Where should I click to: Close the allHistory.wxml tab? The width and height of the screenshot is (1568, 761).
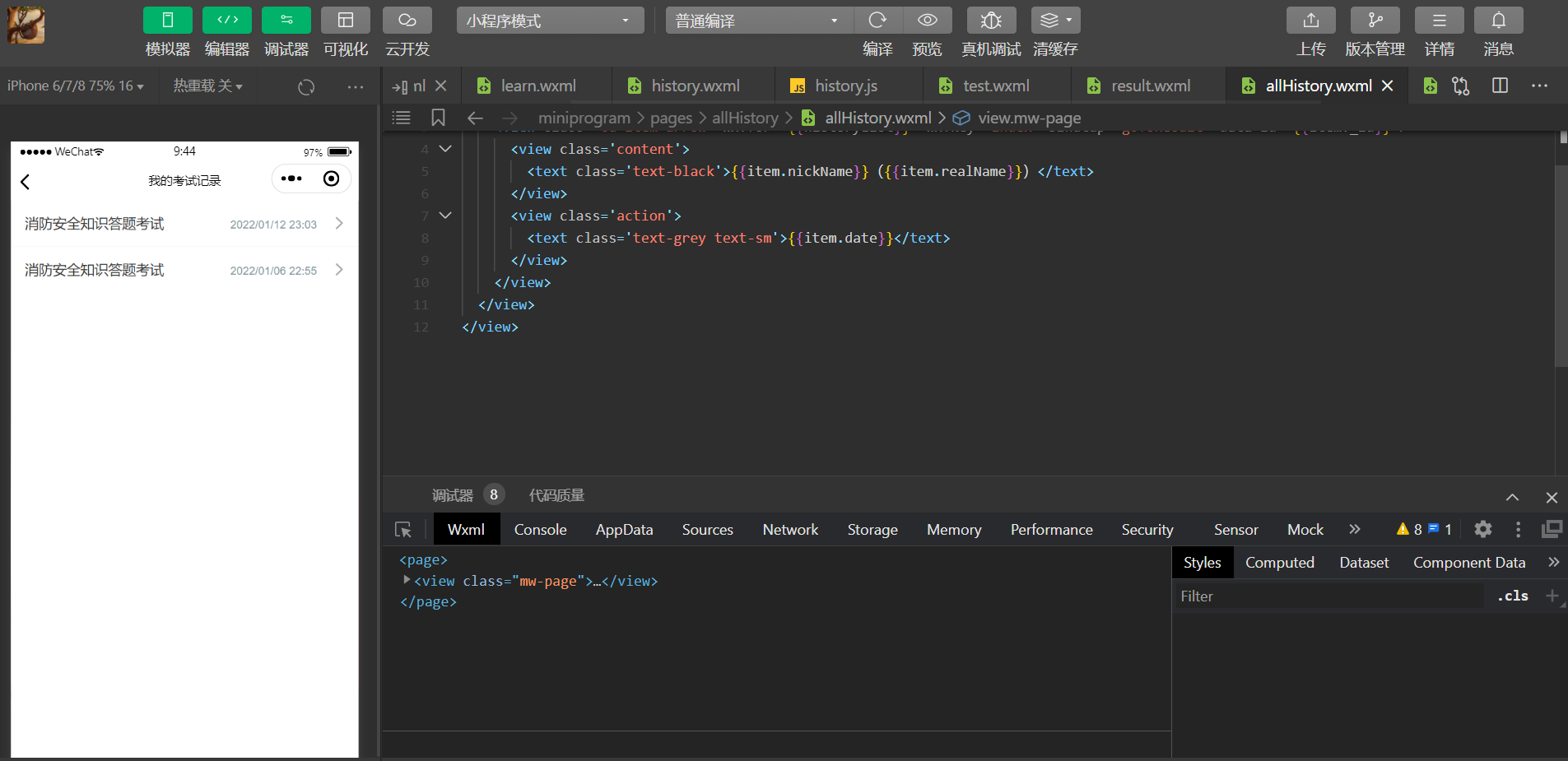coord(1388,86)
